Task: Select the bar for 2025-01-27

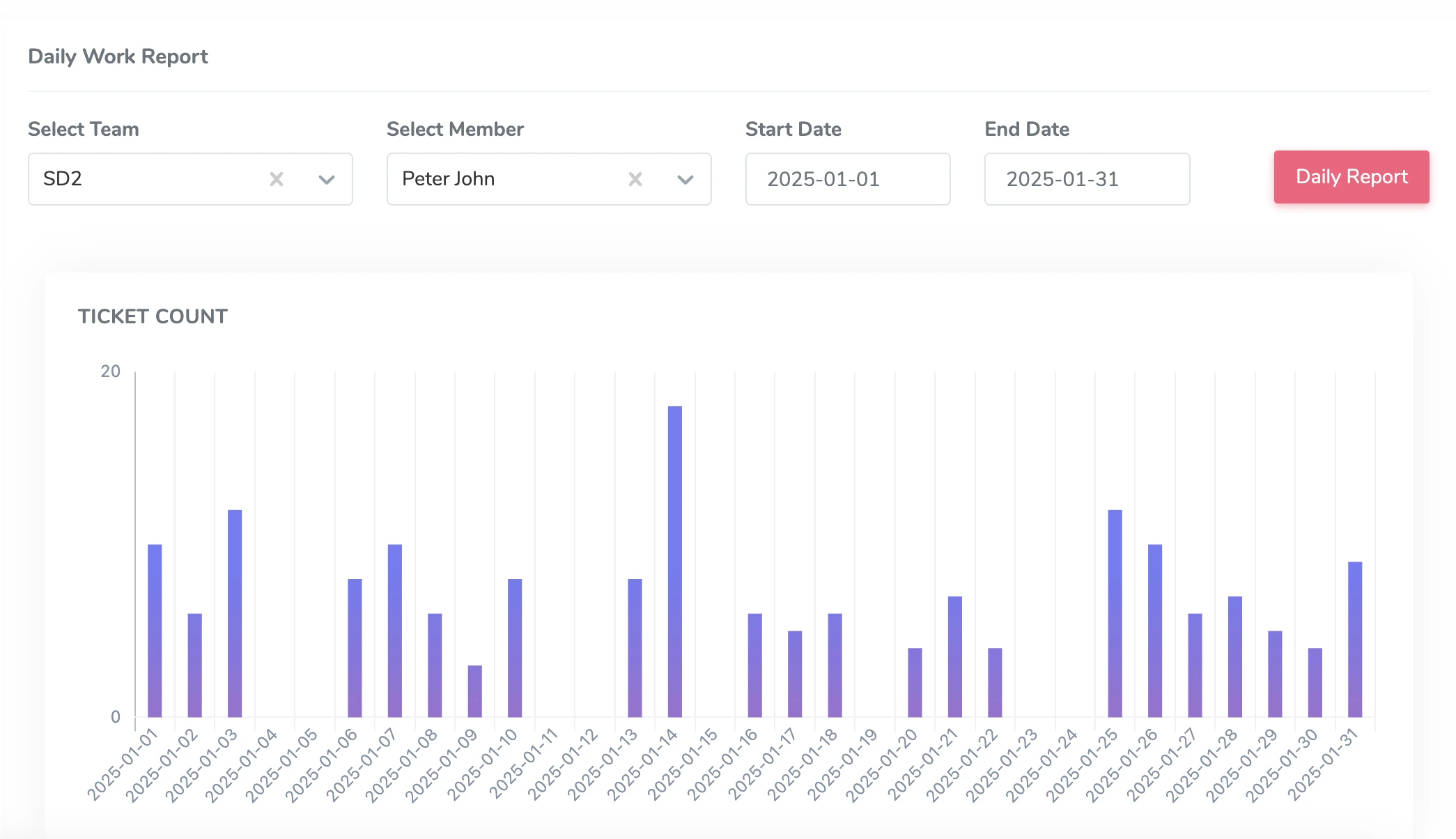Action: coord(1195,665)
